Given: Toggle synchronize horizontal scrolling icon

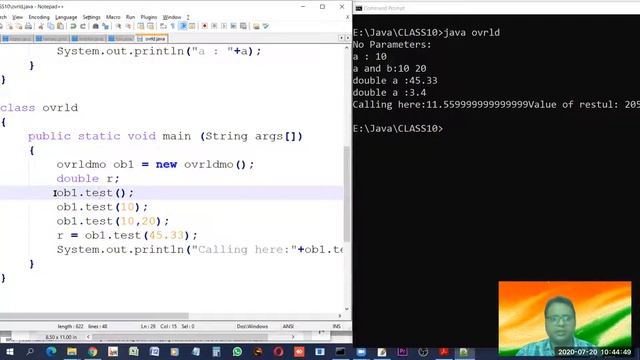Looking at the screenshot, I should coord(150,26).
